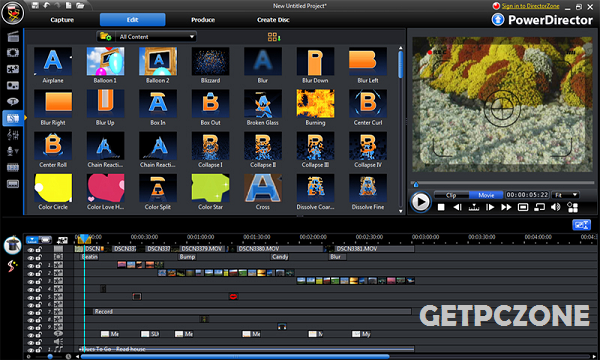The width and height of the screenshot is (600, 360).
Task: Open the library menu view options
Action: coord(274,36)
